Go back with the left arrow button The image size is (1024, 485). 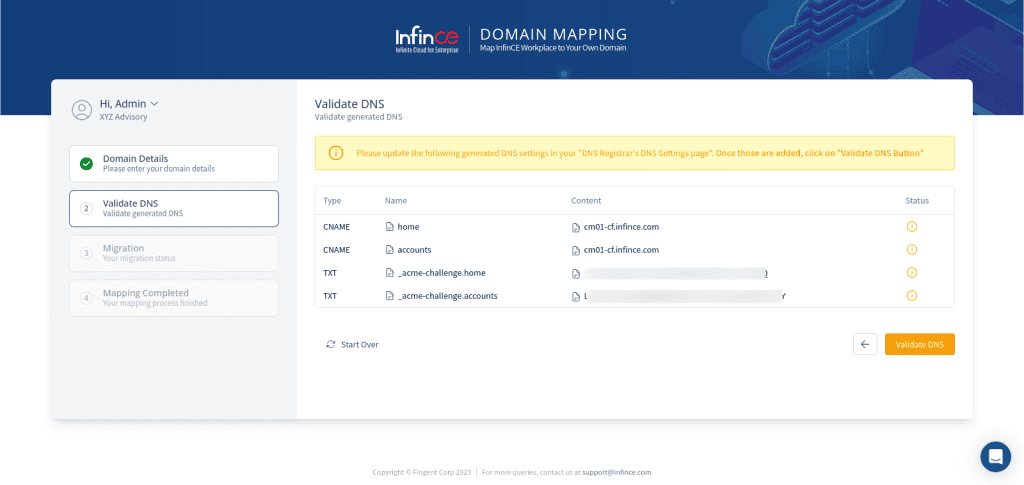[x=865, y=344]
